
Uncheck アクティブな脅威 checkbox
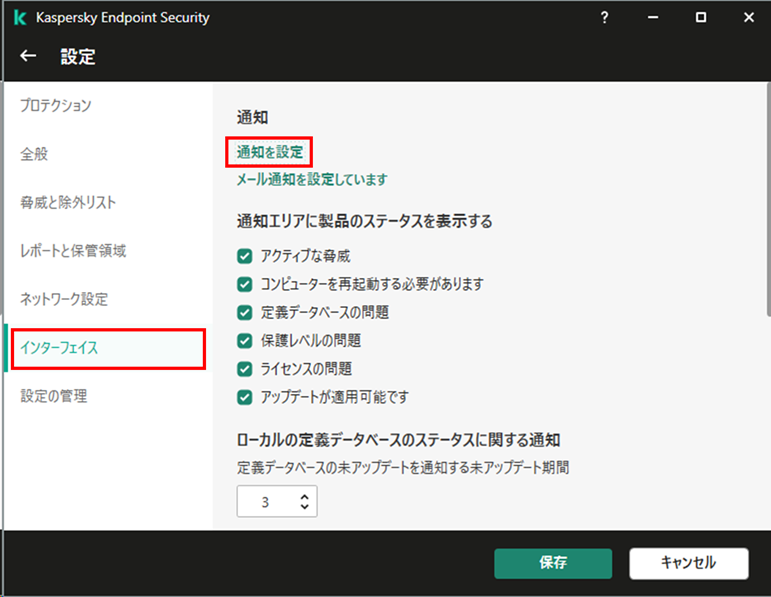pyautogui.click(x=244, y=256)
